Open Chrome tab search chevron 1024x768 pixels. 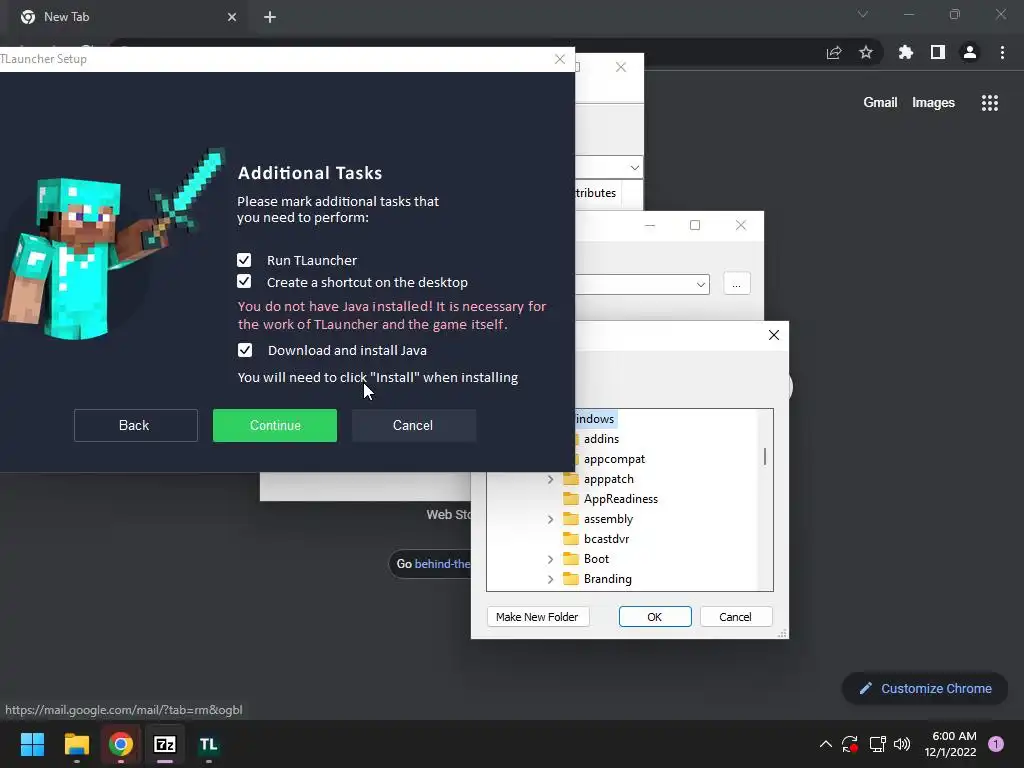click(x=862, y=14)
